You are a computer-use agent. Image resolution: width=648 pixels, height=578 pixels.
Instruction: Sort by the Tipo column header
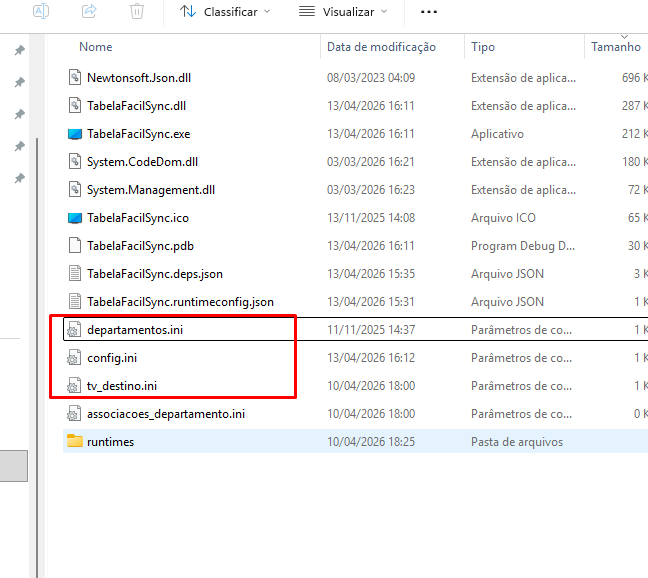483,47
